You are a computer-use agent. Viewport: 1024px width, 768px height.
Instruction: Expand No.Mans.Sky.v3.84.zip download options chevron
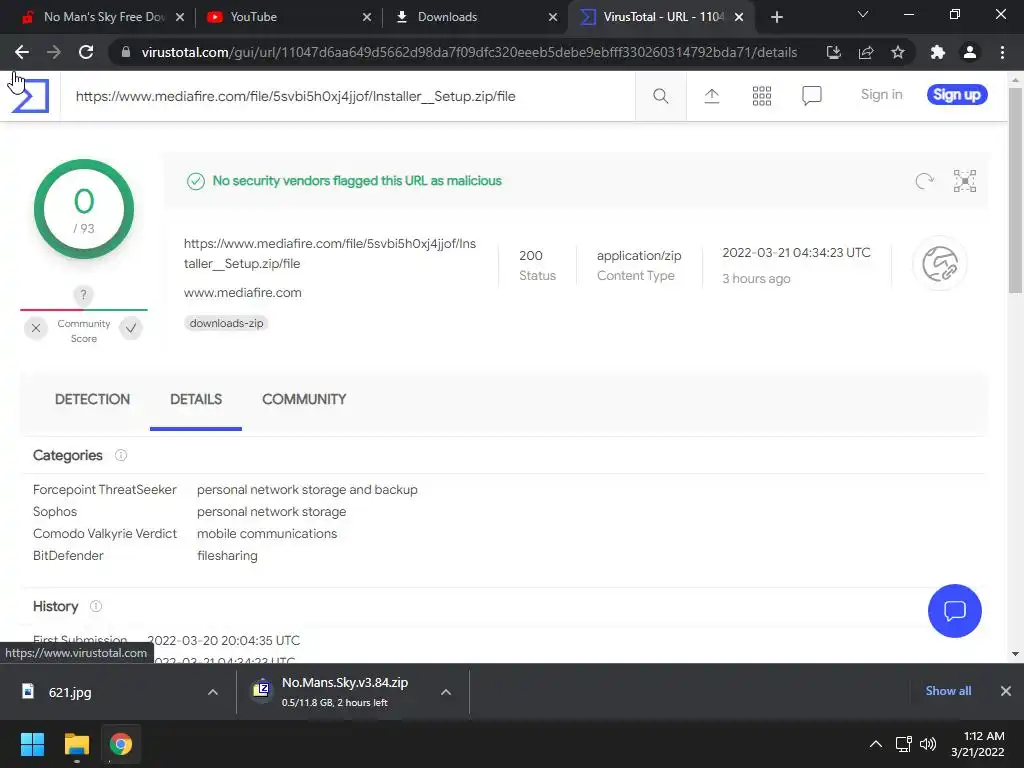pos(446,692)
